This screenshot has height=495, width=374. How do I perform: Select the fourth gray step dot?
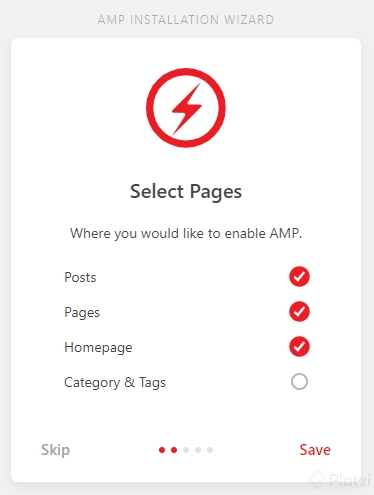coord(198,450)
